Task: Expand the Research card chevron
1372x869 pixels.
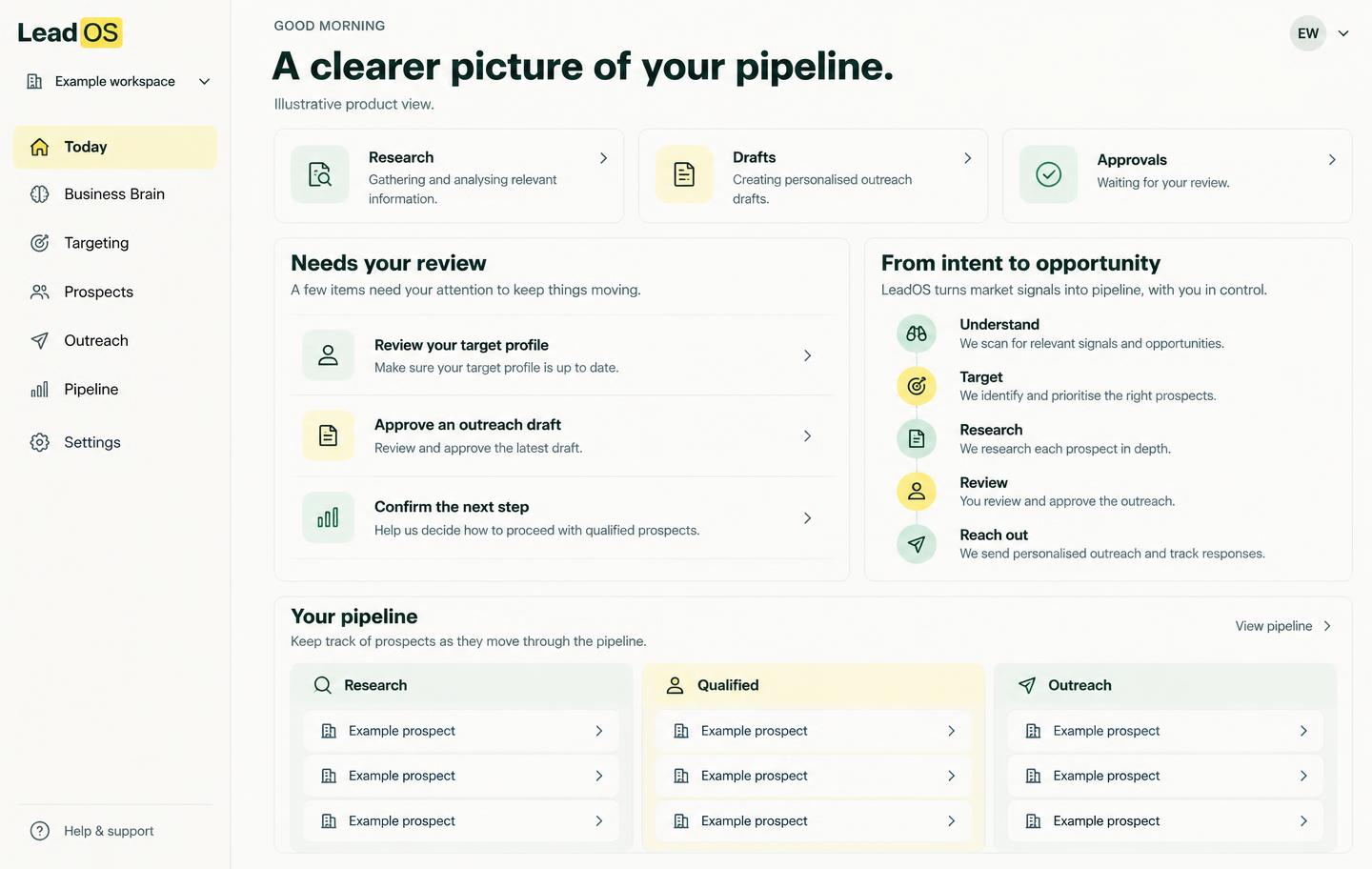Action: 603,158
